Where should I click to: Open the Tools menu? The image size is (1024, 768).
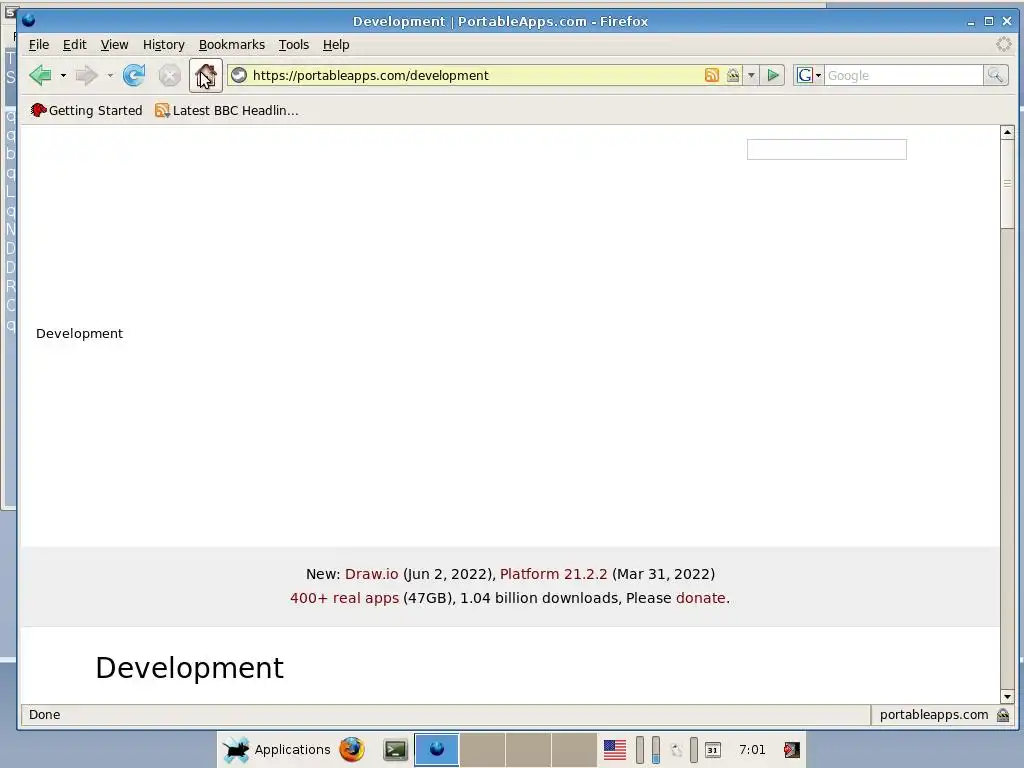click(293, 44)
